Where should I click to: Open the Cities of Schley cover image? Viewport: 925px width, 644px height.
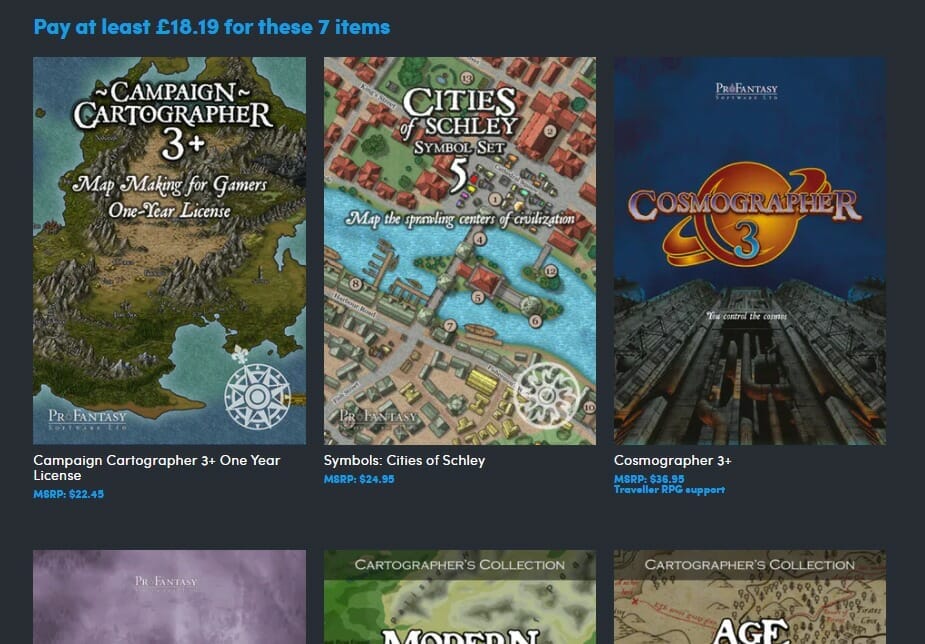click(x=460, y=251)
